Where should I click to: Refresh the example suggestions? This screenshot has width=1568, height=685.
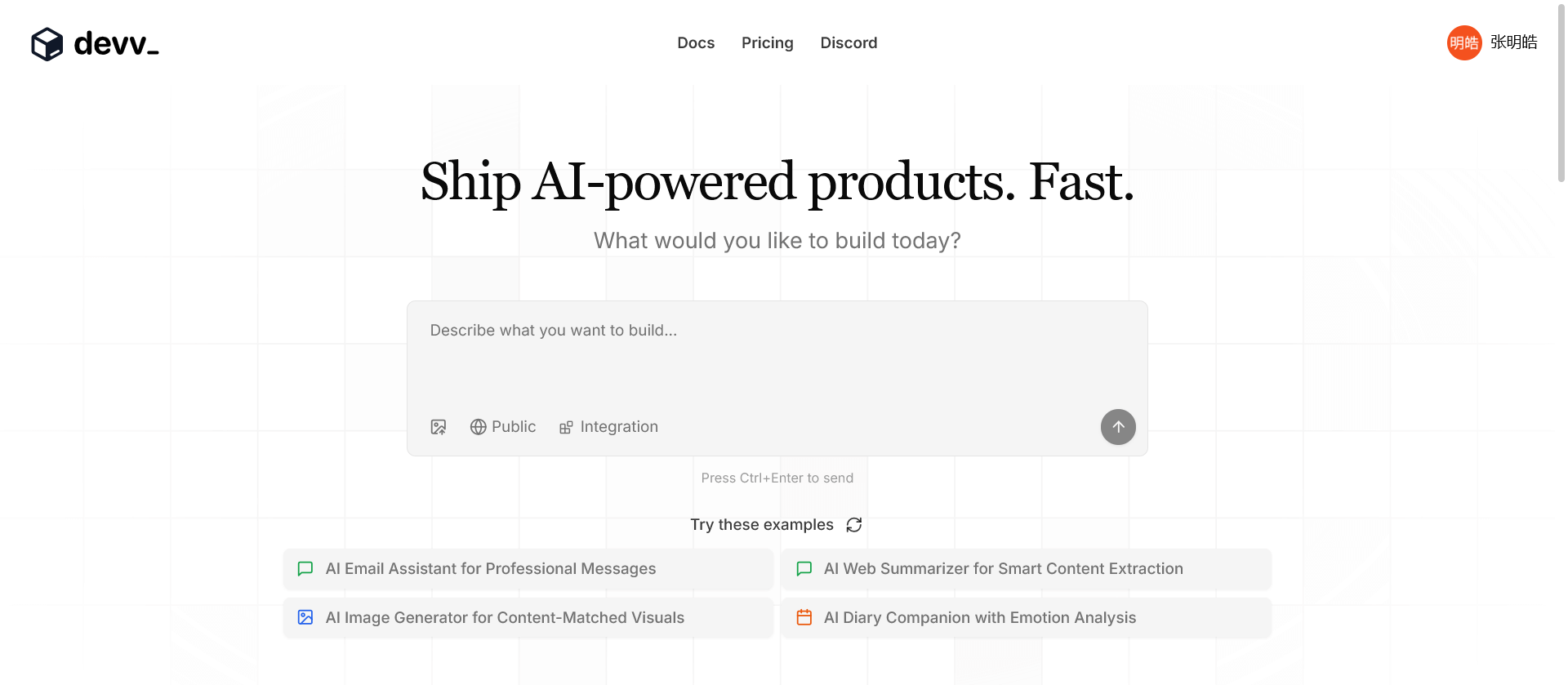click(x=854, y=525)
